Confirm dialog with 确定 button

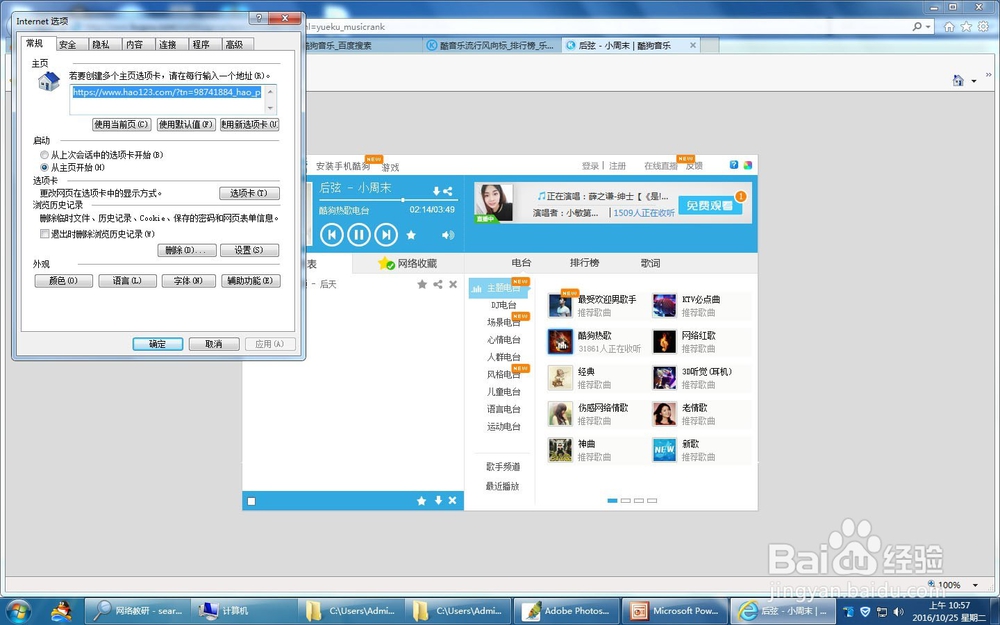[158, 344]
